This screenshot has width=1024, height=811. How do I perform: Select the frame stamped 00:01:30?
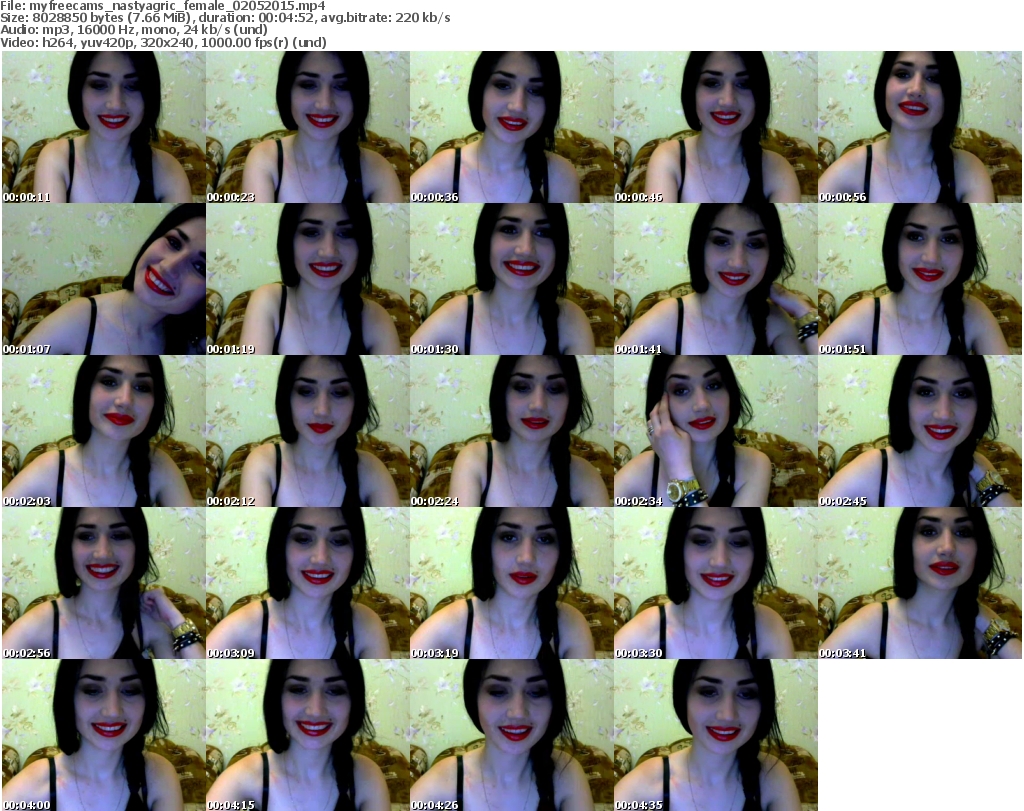pos(511,279)
